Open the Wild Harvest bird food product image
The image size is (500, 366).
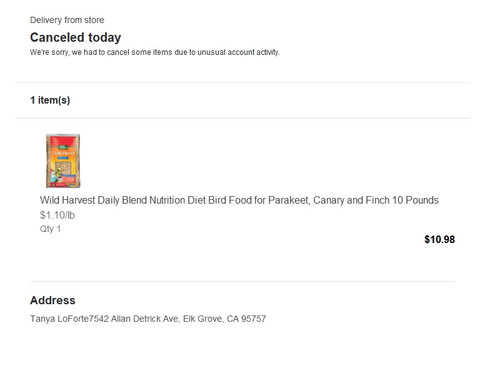click(63, 161)
